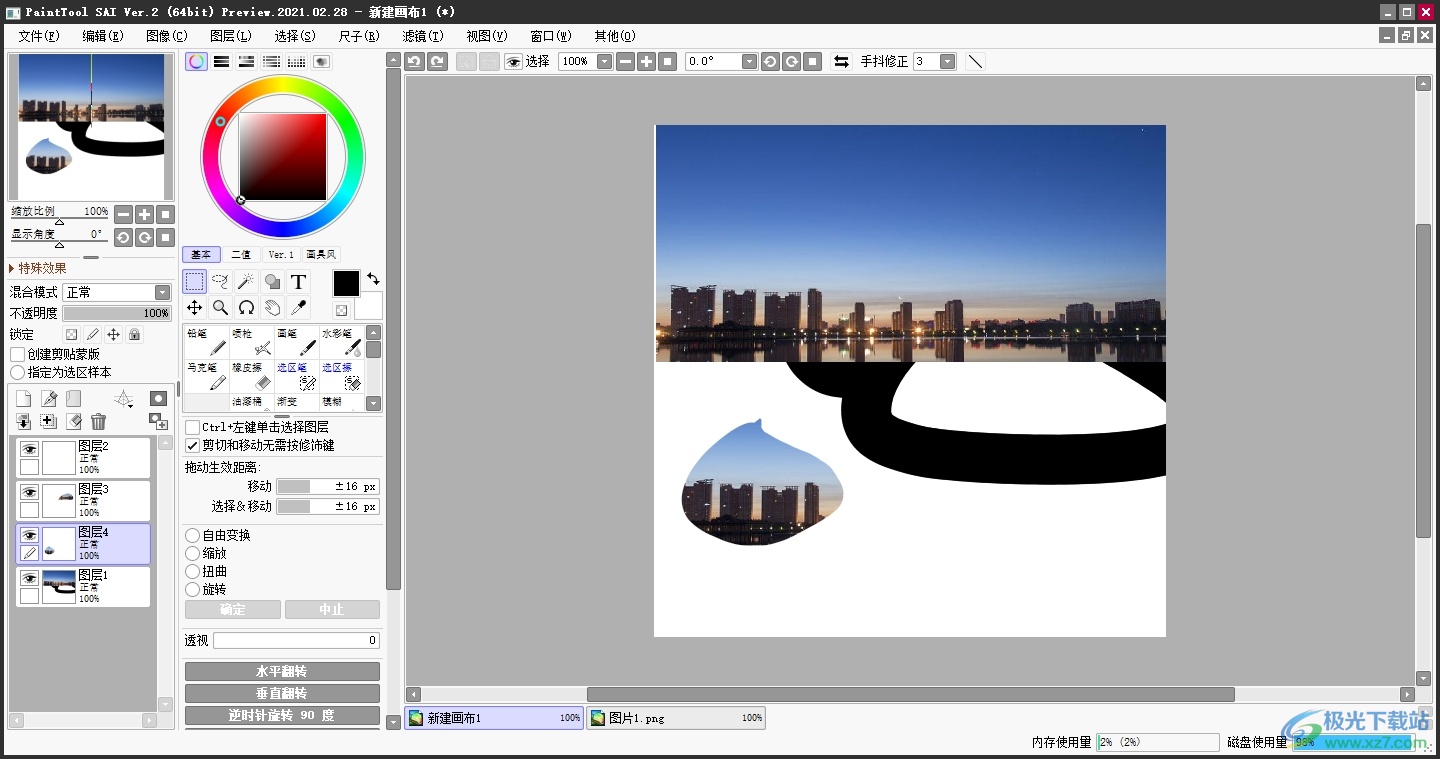This screenshot has height=759, width=1440.
Task: Click the 不透明度 opacity slider
Action: 117,313
